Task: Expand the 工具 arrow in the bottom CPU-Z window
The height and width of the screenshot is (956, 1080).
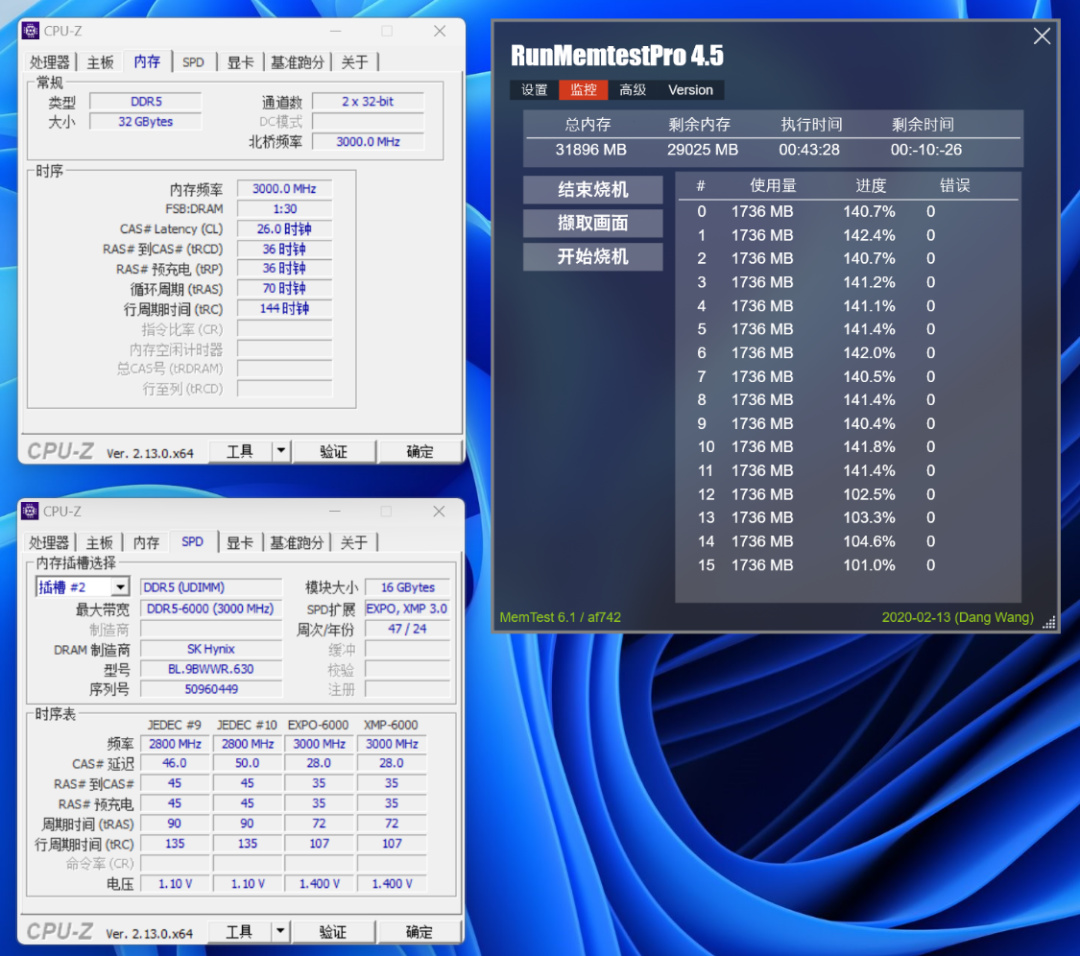Action: click(x=281, y=932)
